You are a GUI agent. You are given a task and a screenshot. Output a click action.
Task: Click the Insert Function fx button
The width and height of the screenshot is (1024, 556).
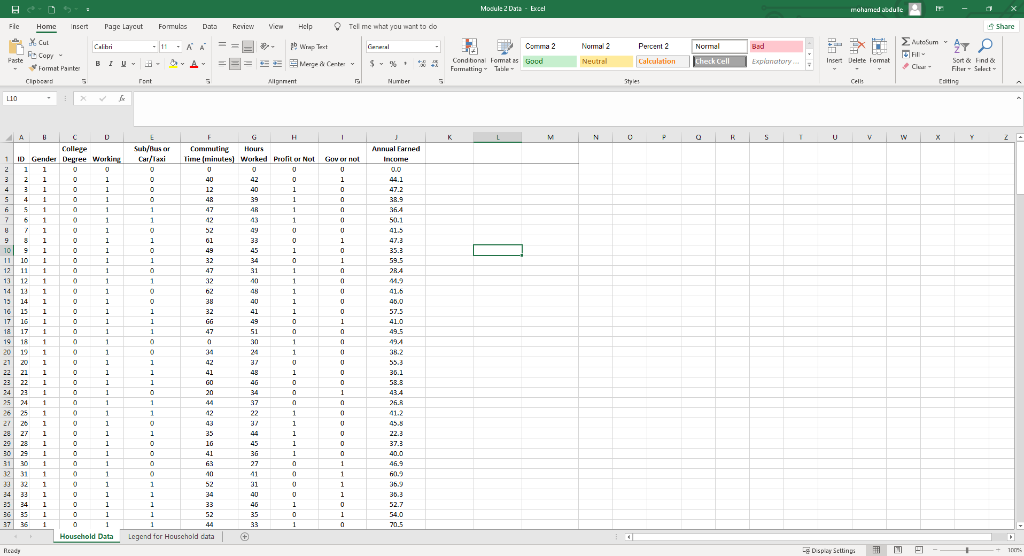click(x=122, y=99)
